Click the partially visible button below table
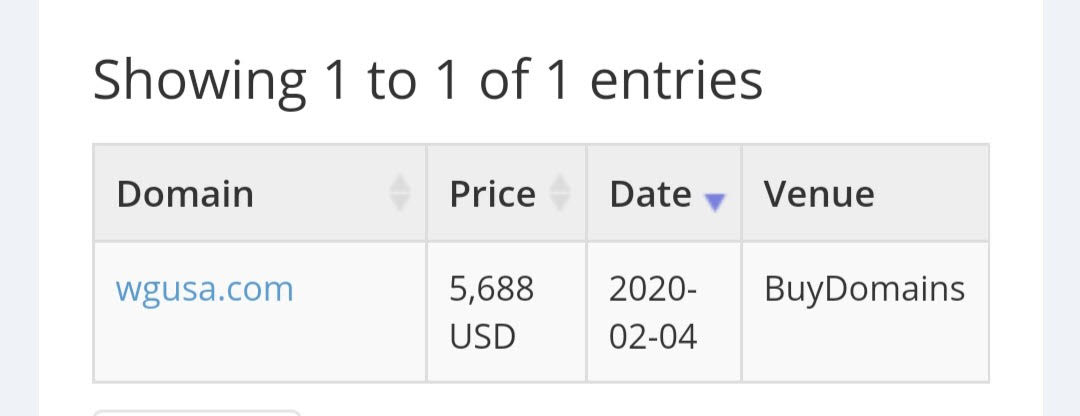 point(197,413)
